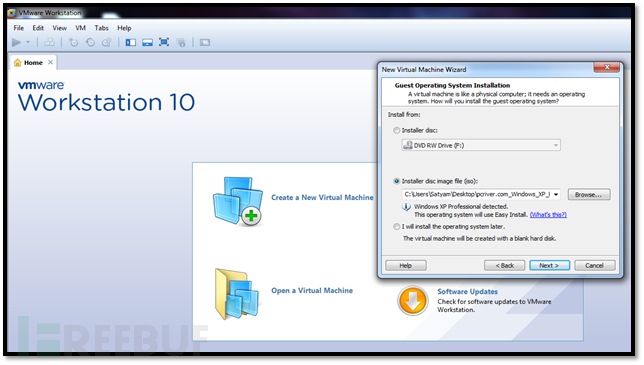Open the Tabs menu
This screenshot has height=365, width=644.
pyautogui.click(x=101, y=28)
